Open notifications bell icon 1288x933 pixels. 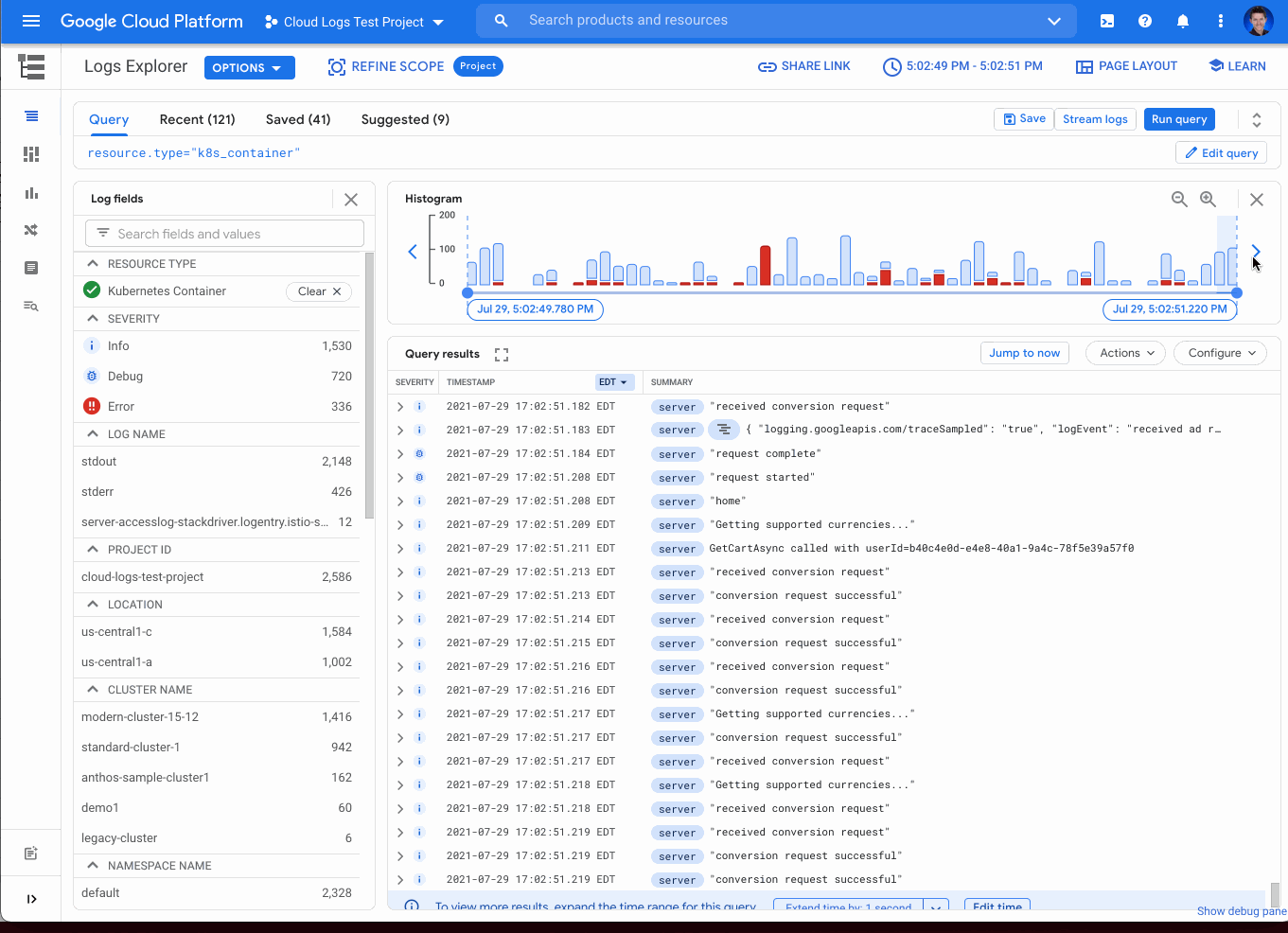(x=1183, y=21)
